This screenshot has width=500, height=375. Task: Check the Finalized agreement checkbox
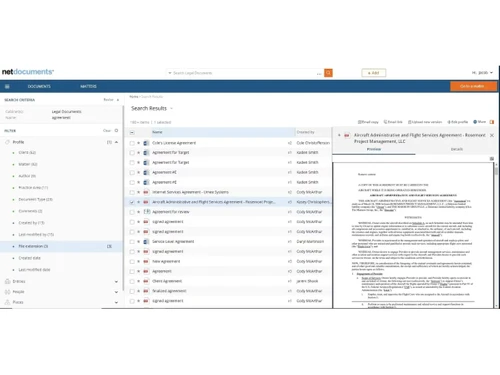coord(132,291)
